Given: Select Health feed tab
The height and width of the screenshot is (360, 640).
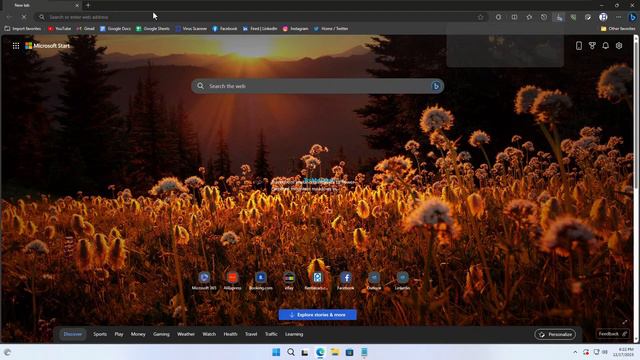Looking at the screenshot, I should [x=230, y=334].
